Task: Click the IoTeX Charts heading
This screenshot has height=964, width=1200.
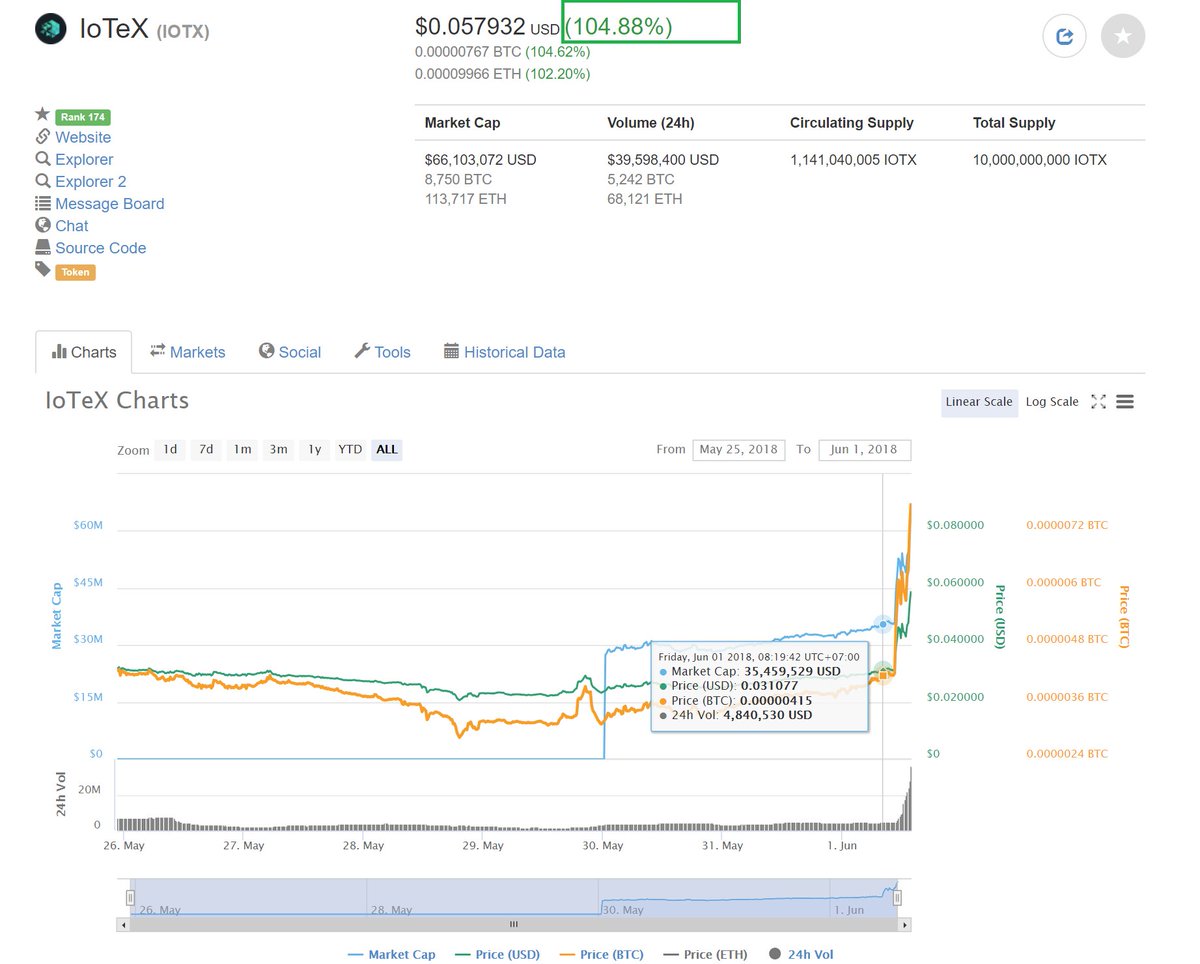Action: [x=117, y=401]
